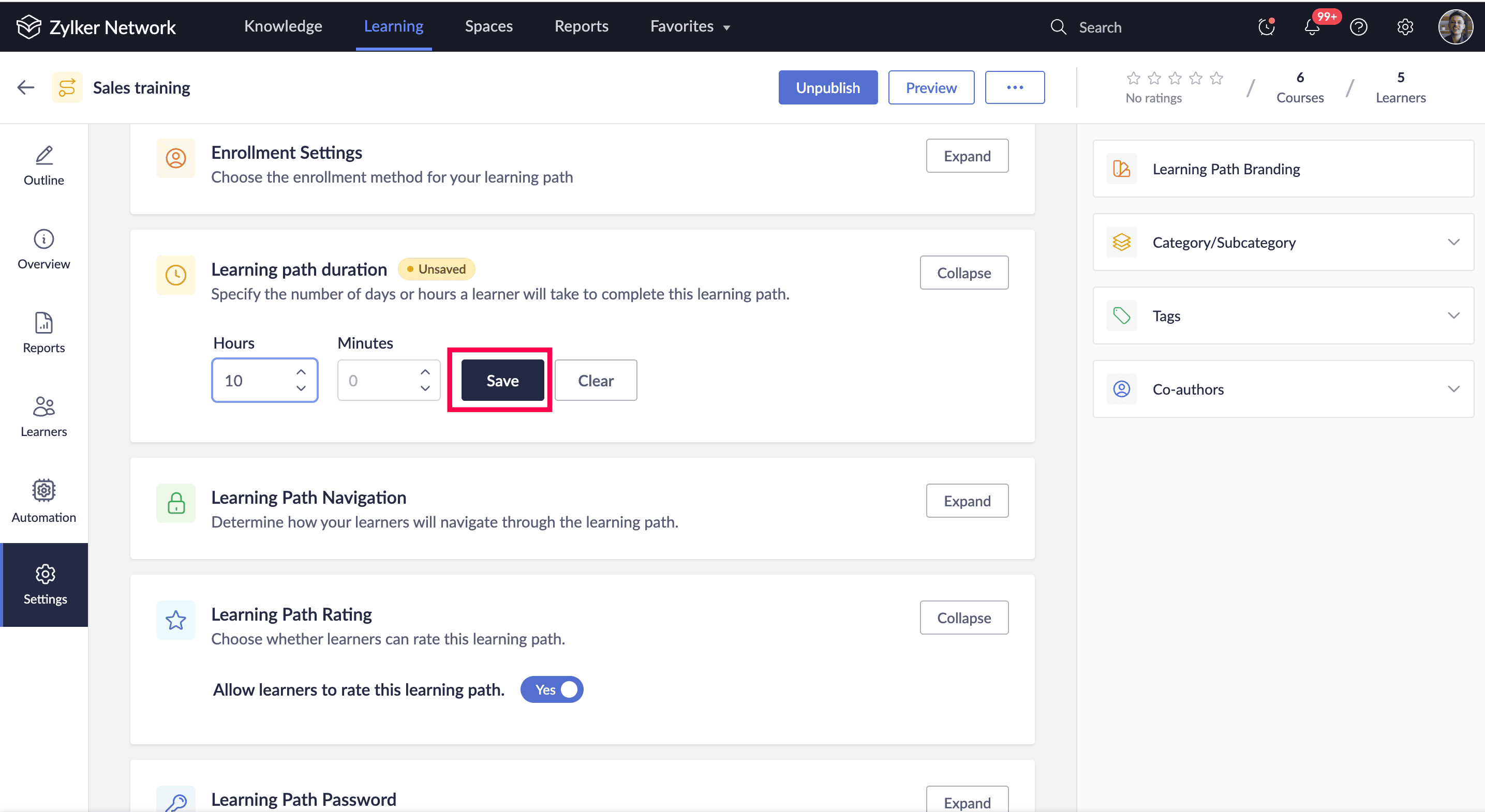Switch to the Spaces tab
Screen dimensions: 1485x812
488,26
